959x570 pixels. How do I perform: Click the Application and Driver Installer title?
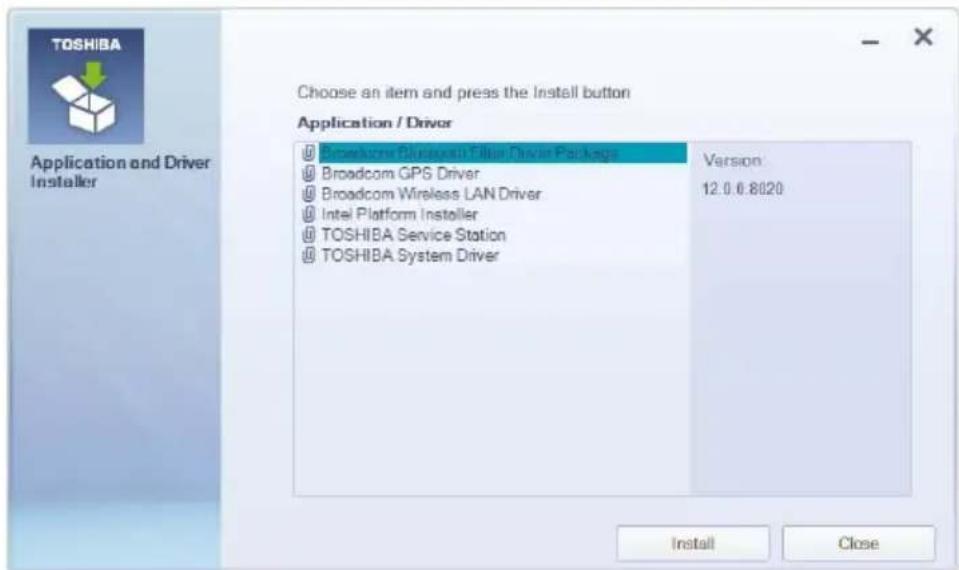click(120, 172)
